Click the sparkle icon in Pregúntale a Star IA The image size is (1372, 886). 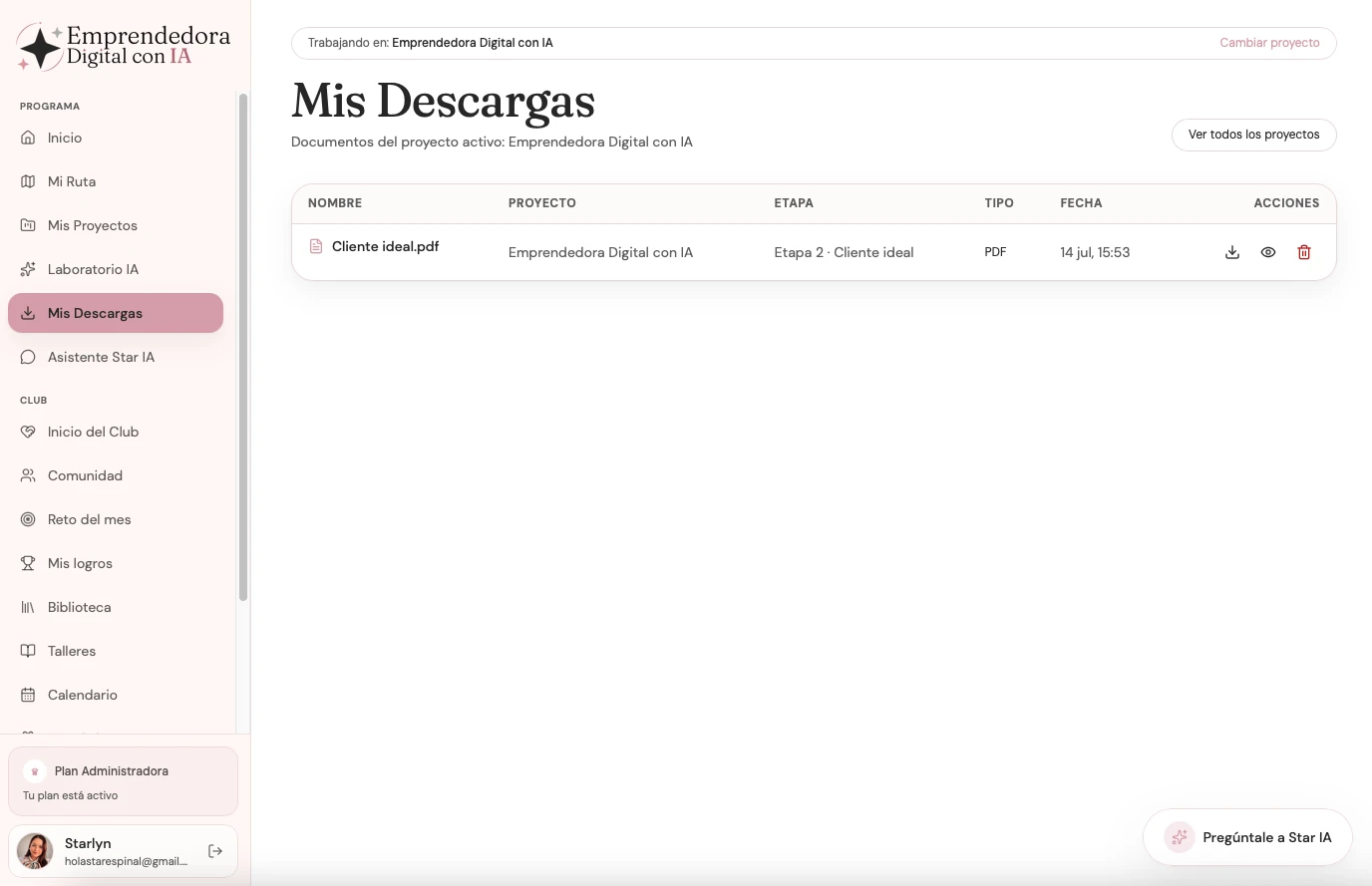pos(1180,837)
